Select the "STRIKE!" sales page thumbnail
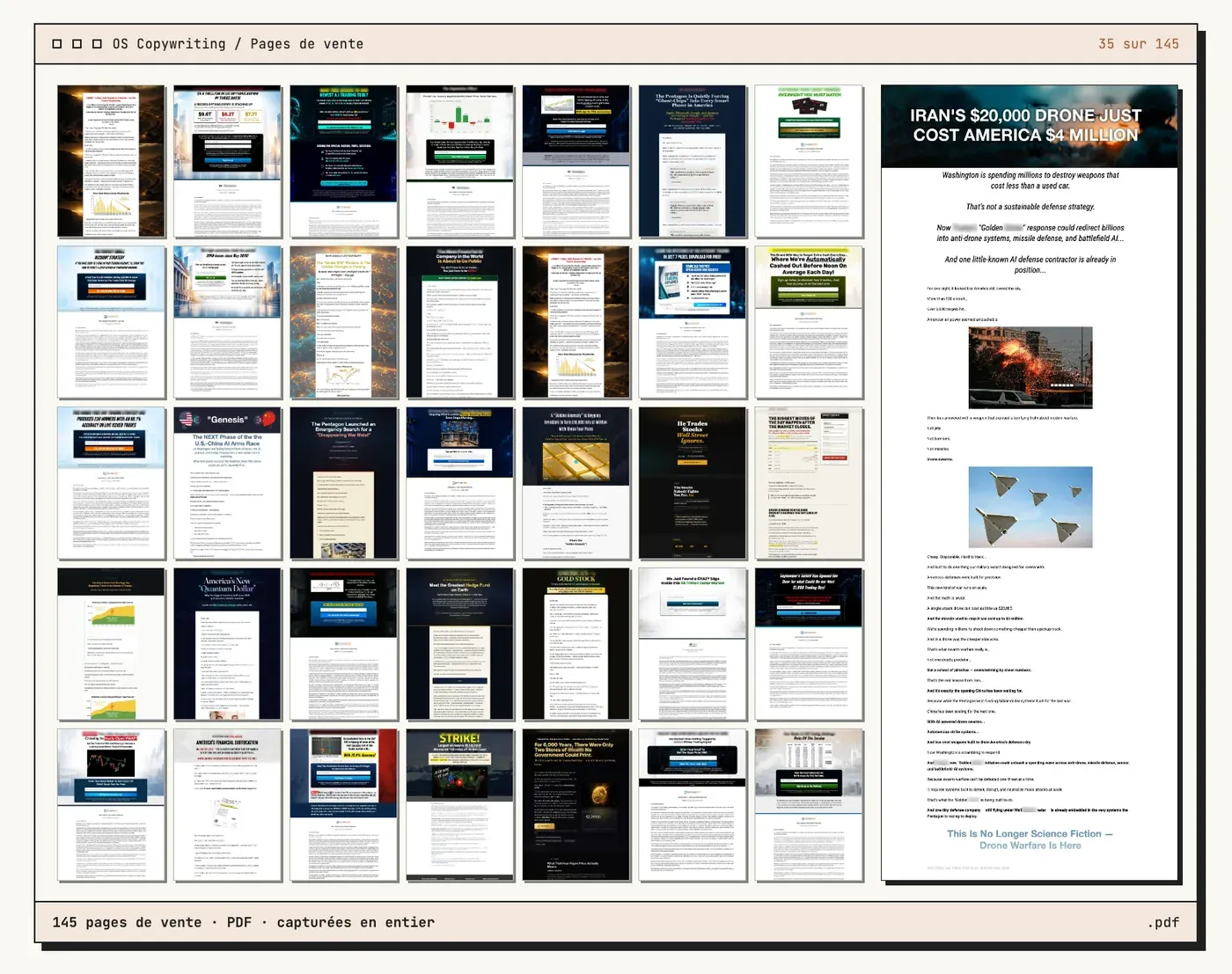1232x974 pixels. coord(460,805)
